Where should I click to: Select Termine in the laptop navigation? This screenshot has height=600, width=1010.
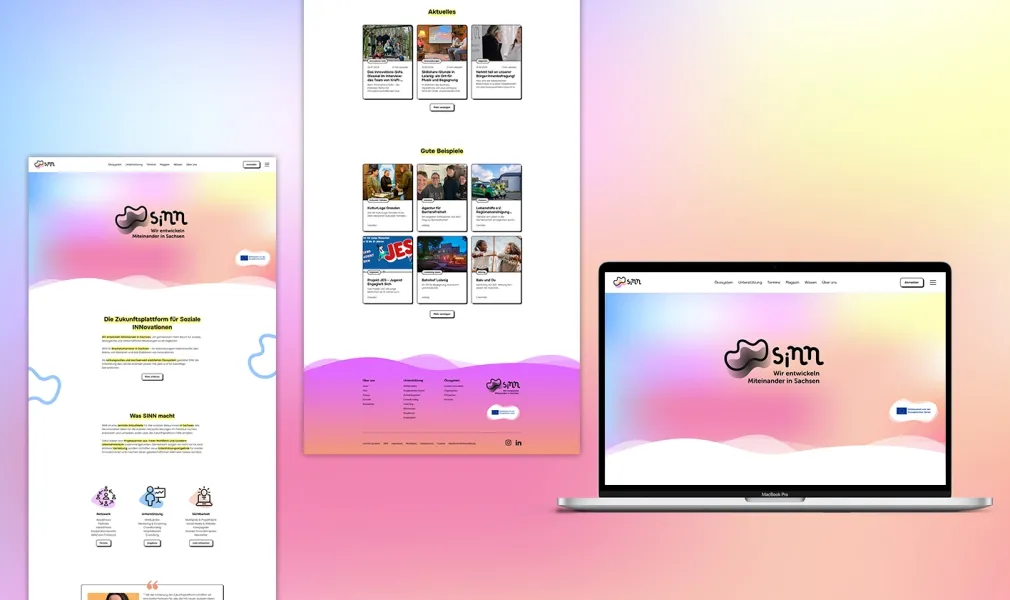click(774, 282)
